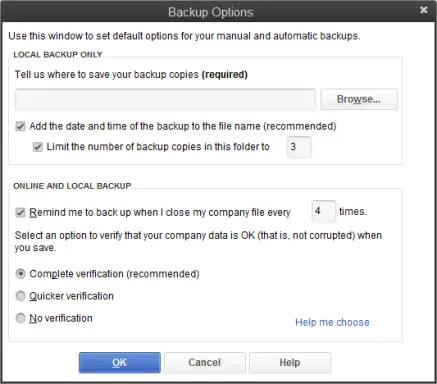Click the Cancel button
Image resolution: width=437 pixels, height=384 pixels.
pyautogui.click(x=205, y=362)
